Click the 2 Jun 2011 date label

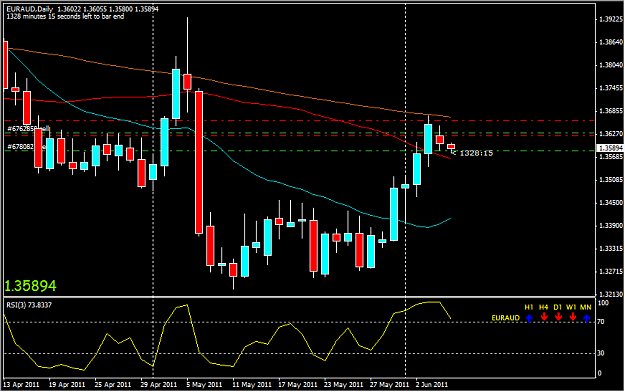pos(432,385)
